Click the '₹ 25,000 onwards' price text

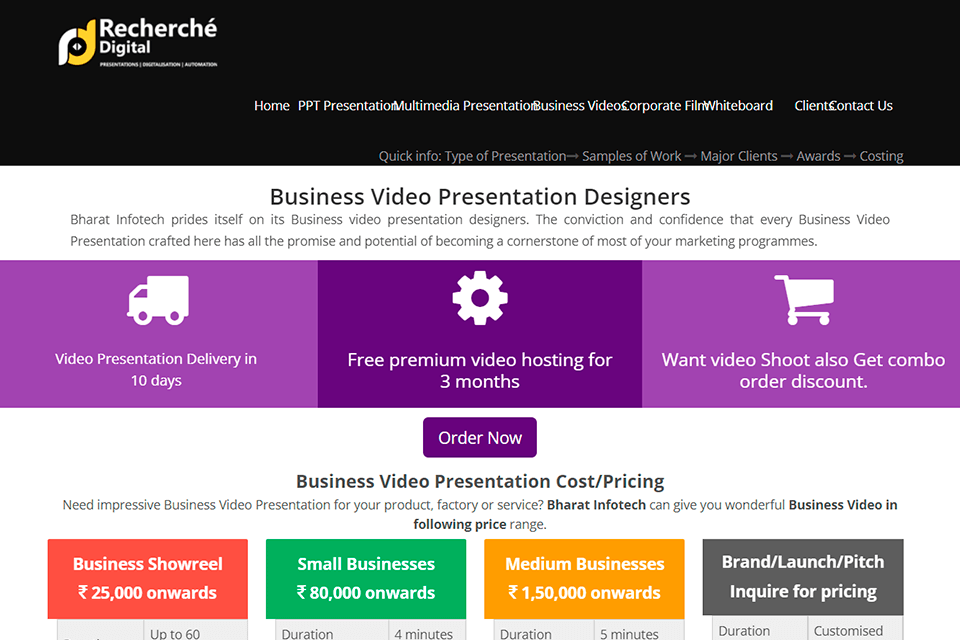(148, 593)
